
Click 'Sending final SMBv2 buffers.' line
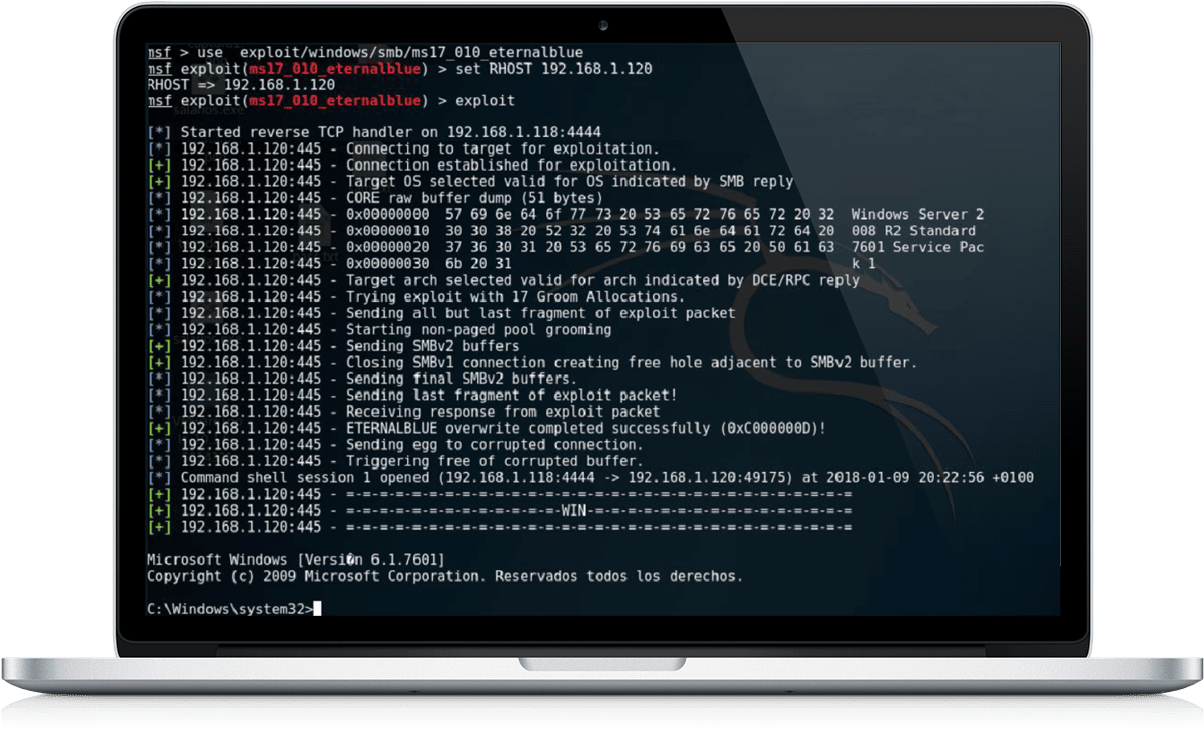[362, 379]
